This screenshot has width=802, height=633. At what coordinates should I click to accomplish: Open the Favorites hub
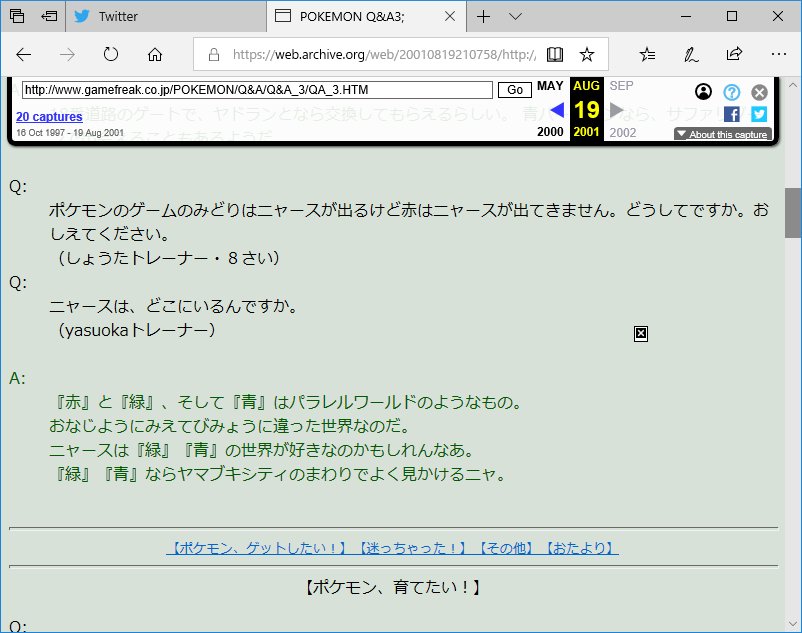[x=647, y=54]
